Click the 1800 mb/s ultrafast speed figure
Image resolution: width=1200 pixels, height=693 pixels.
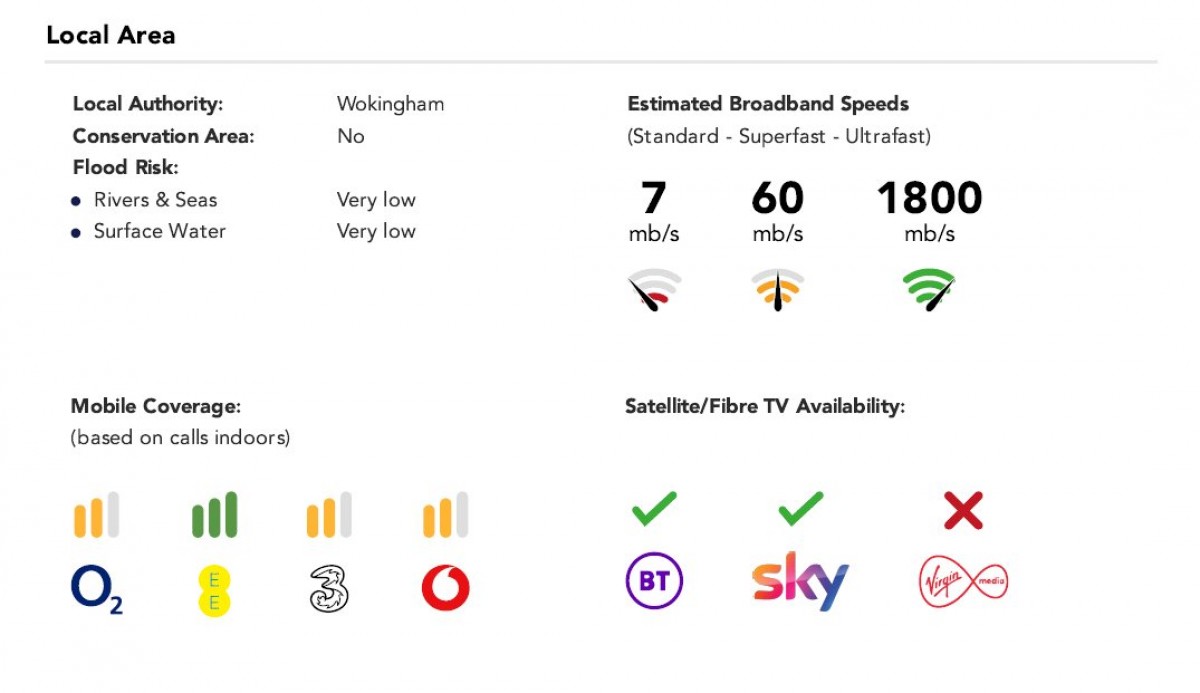[929, 199]
